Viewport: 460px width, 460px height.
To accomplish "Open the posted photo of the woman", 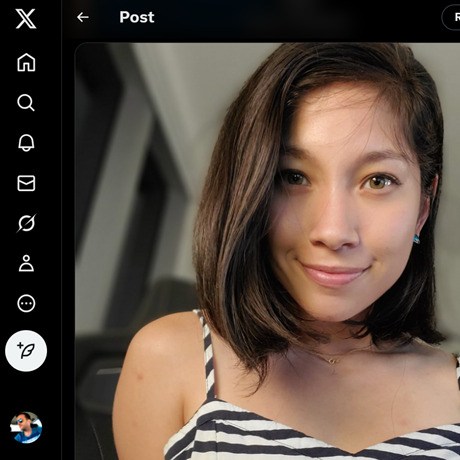I will pos(267,251).
